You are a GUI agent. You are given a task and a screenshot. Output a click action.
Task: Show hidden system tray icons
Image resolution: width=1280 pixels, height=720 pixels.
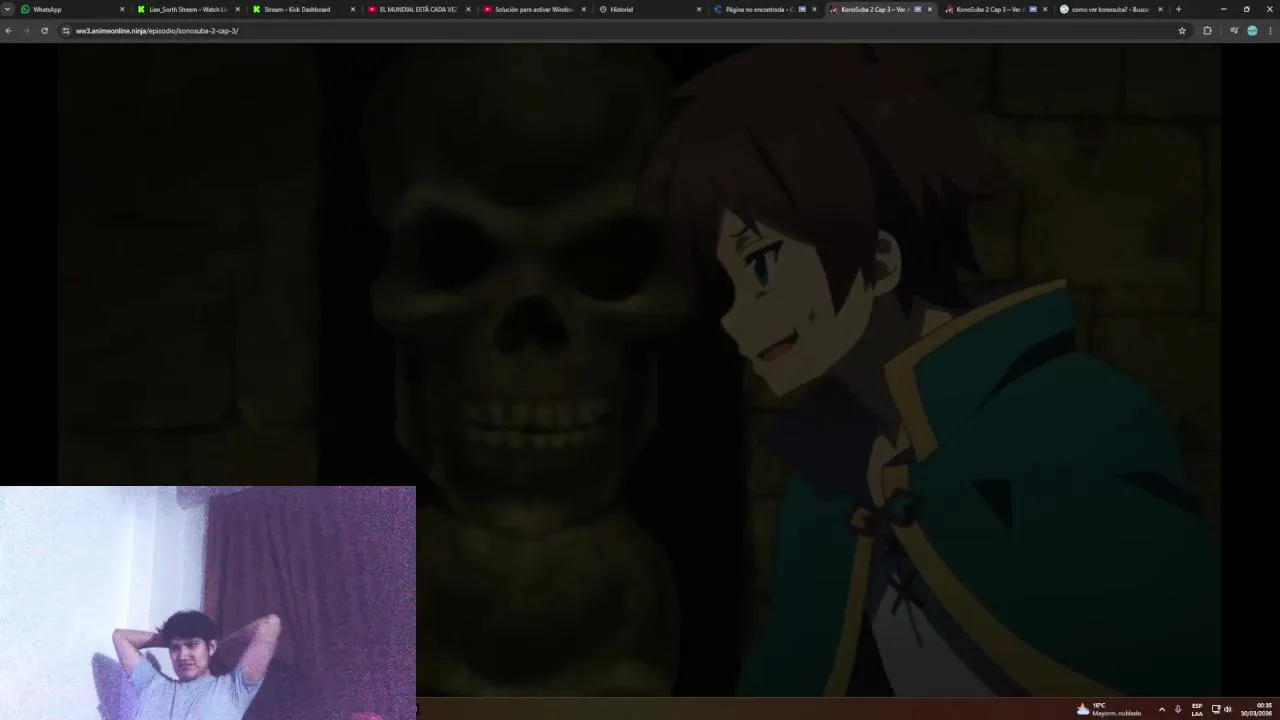(x=1161, y=709)
